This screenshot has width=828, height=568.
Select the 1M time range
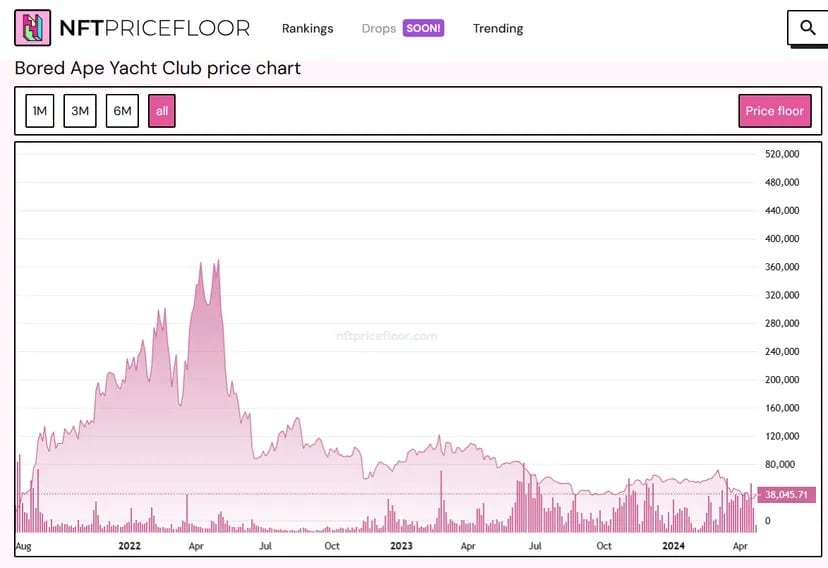(x=40, y=111)
